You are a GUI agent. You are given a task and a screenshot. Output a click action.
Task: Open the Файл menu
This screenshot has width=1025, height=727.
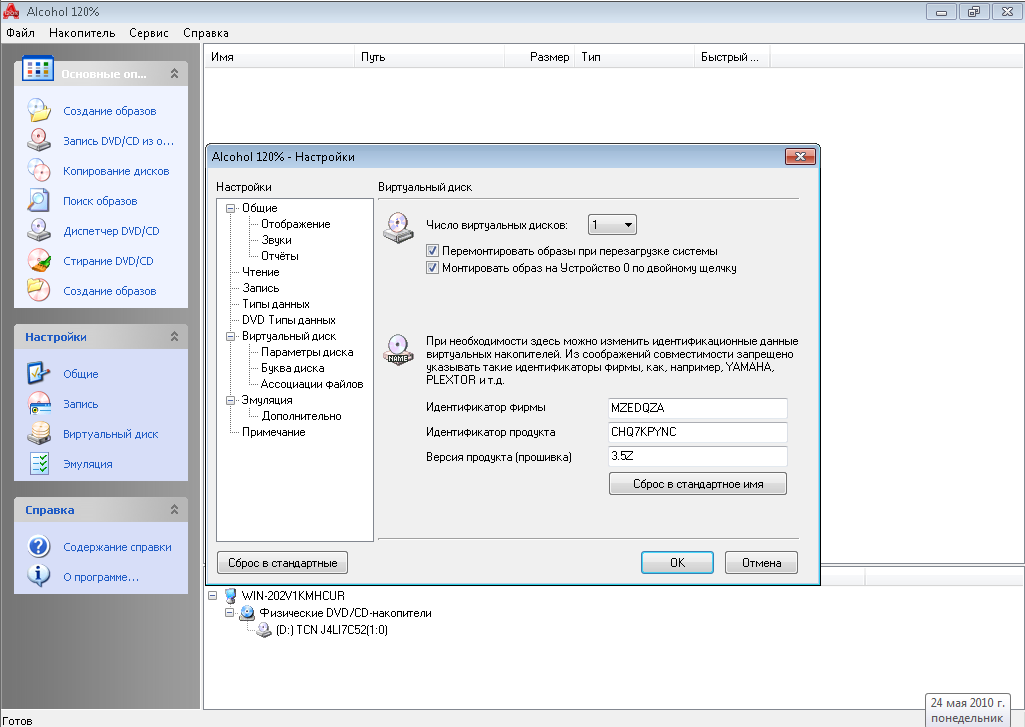click(20, 33)
